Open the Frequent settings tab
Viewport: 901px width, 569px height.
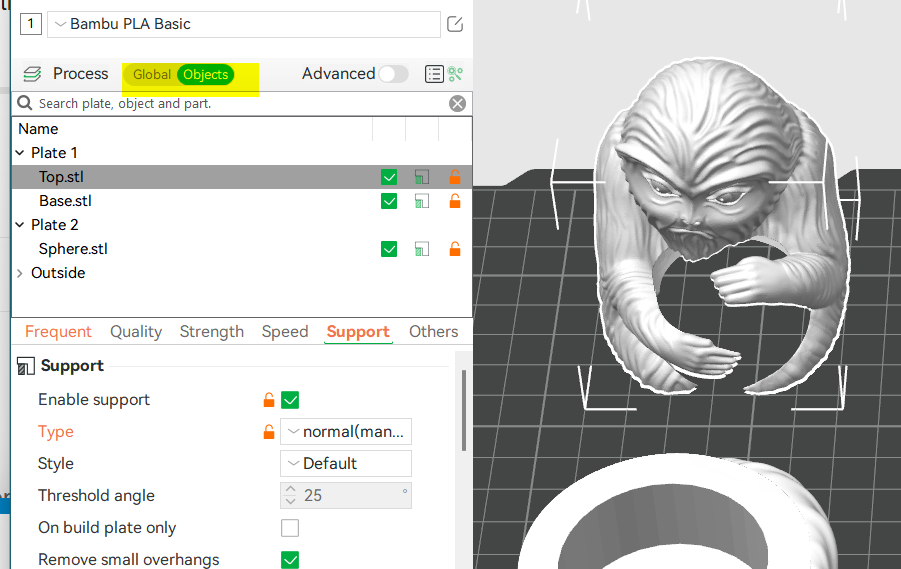pos(58,332)
